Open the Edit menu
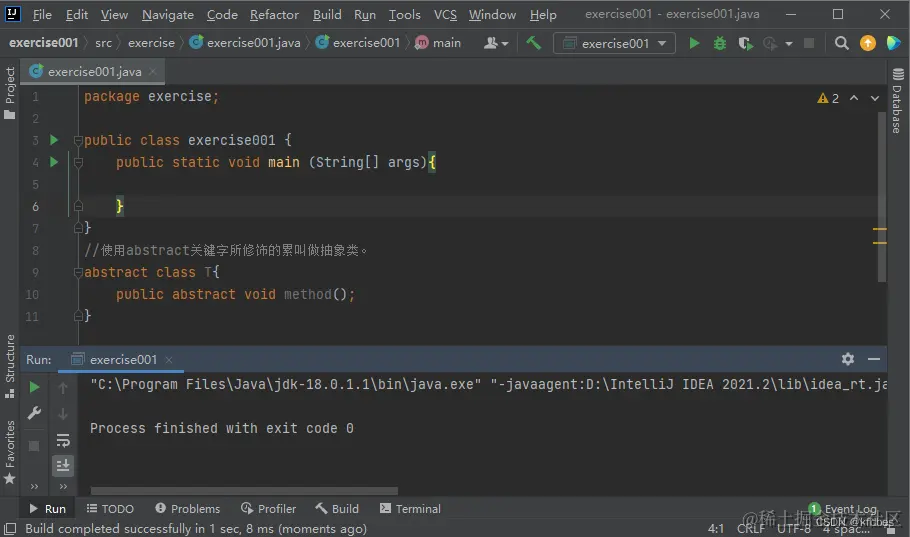910x537 pixels. (x=77, y=15)
